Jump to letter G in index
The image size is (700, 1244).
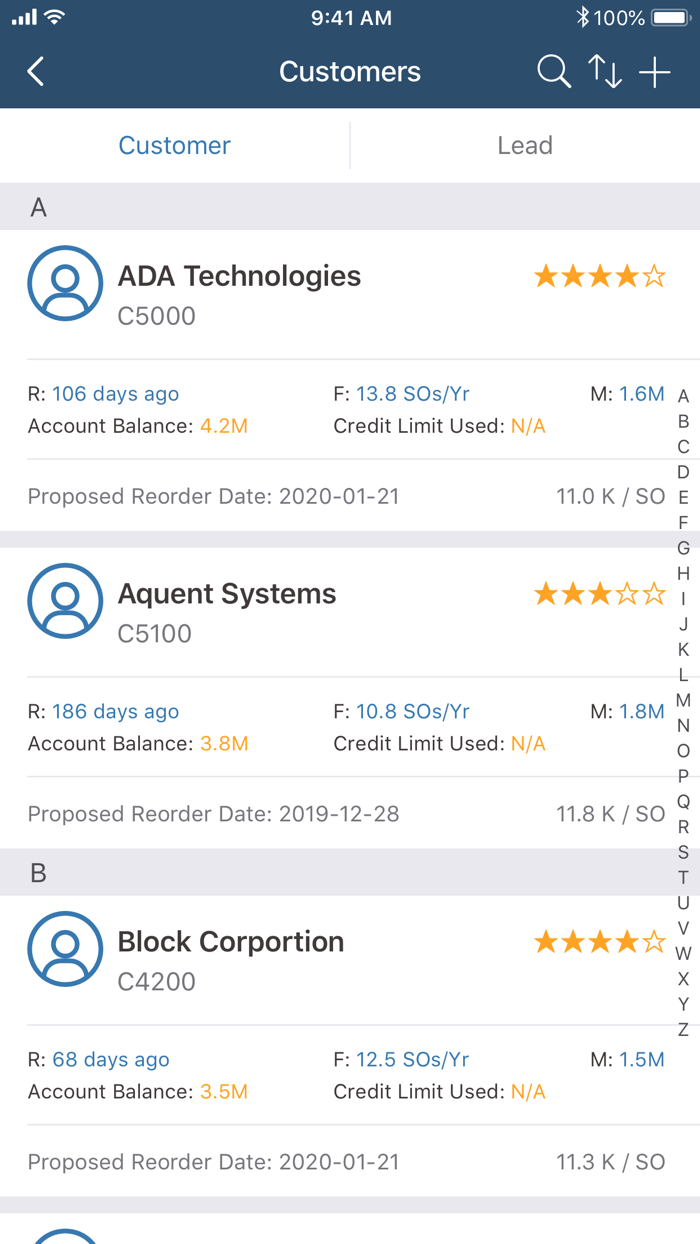tap(683, 548)
